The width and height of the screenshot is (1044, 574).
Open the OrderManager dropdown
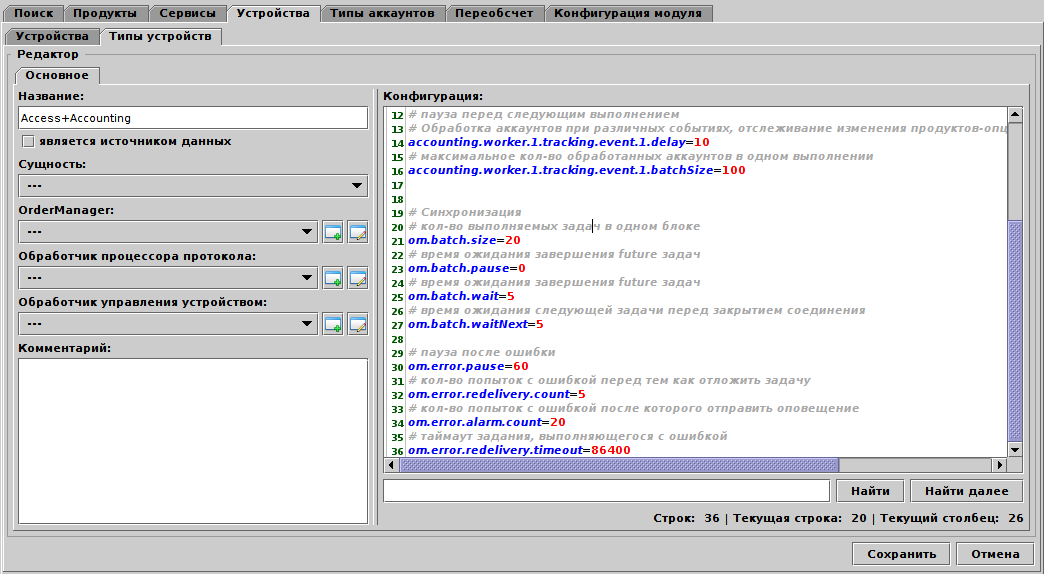[168, 232]
